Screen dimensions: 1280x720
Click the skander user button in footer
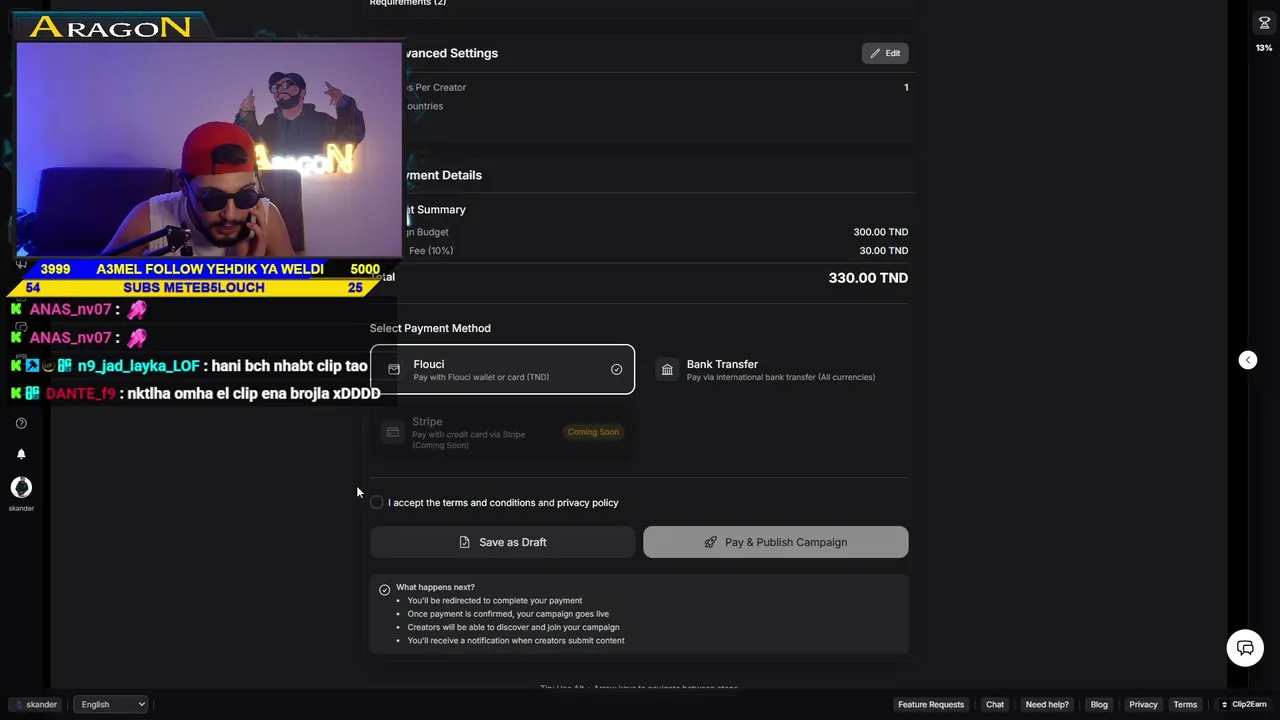point(37,704)
